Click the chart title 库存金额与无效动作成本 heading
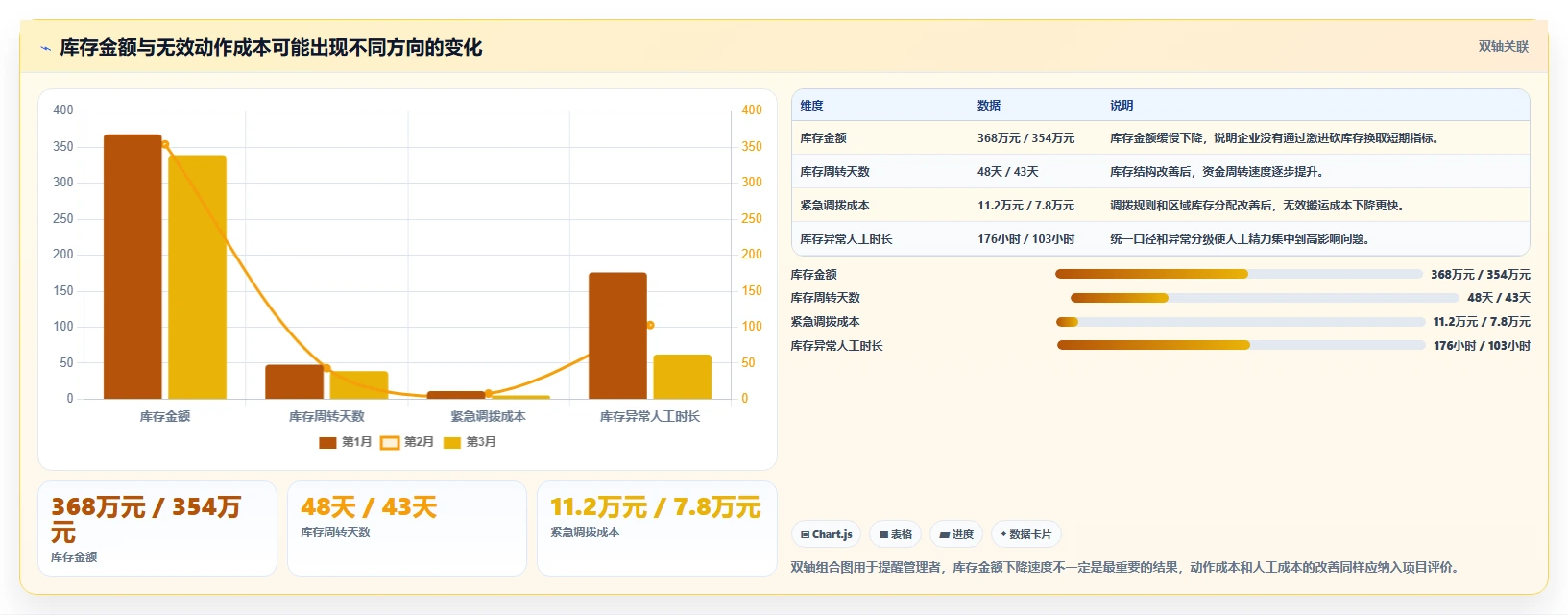Viewport: 1568px width, 615px height. pyautogui.click(x=271, y=48)
